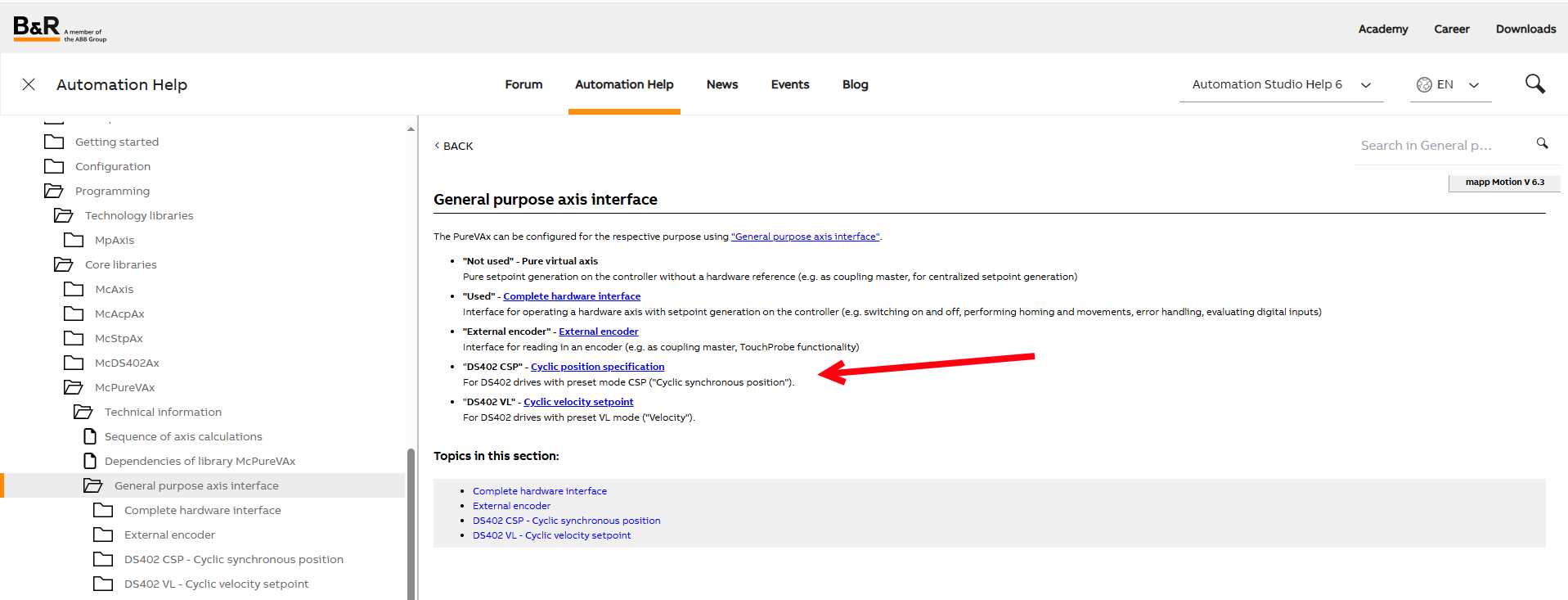Select McAcpAx tree entry

pyautogui.click(x=119, y=314)
